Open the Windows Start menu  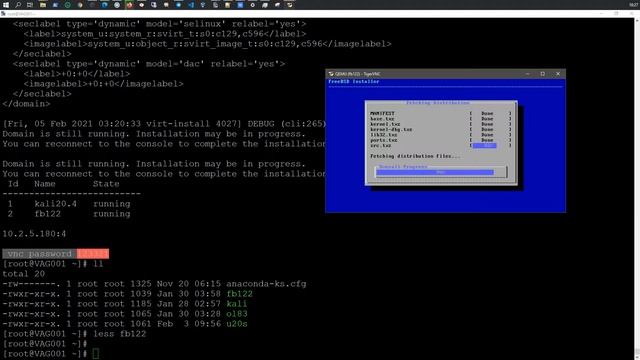pyautogui.click(x=6, y=5)
